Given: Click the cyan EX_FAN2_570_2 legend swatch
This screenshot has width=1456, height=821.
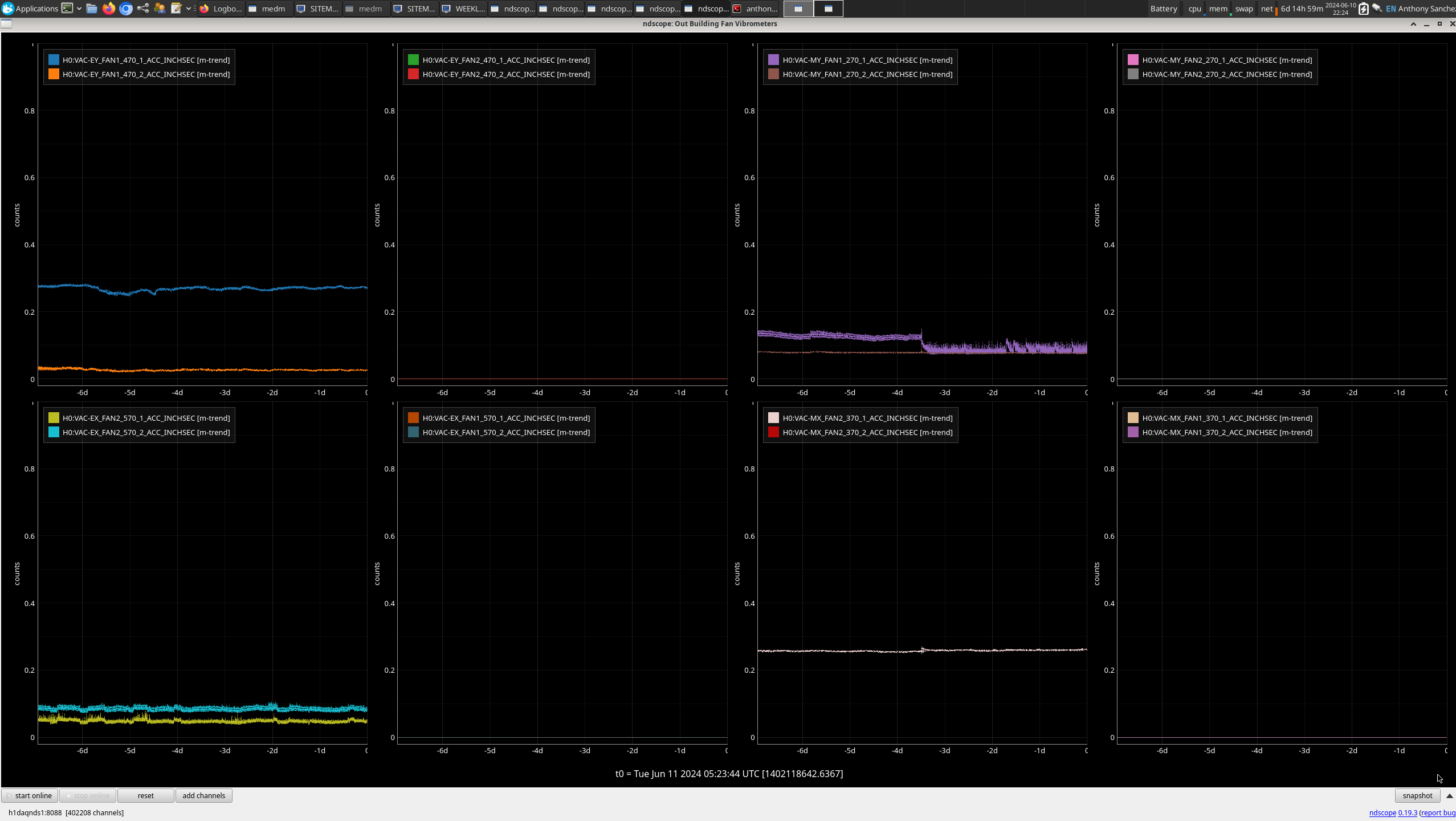Looking at the screenshot, I should click(x=54, y=432).
